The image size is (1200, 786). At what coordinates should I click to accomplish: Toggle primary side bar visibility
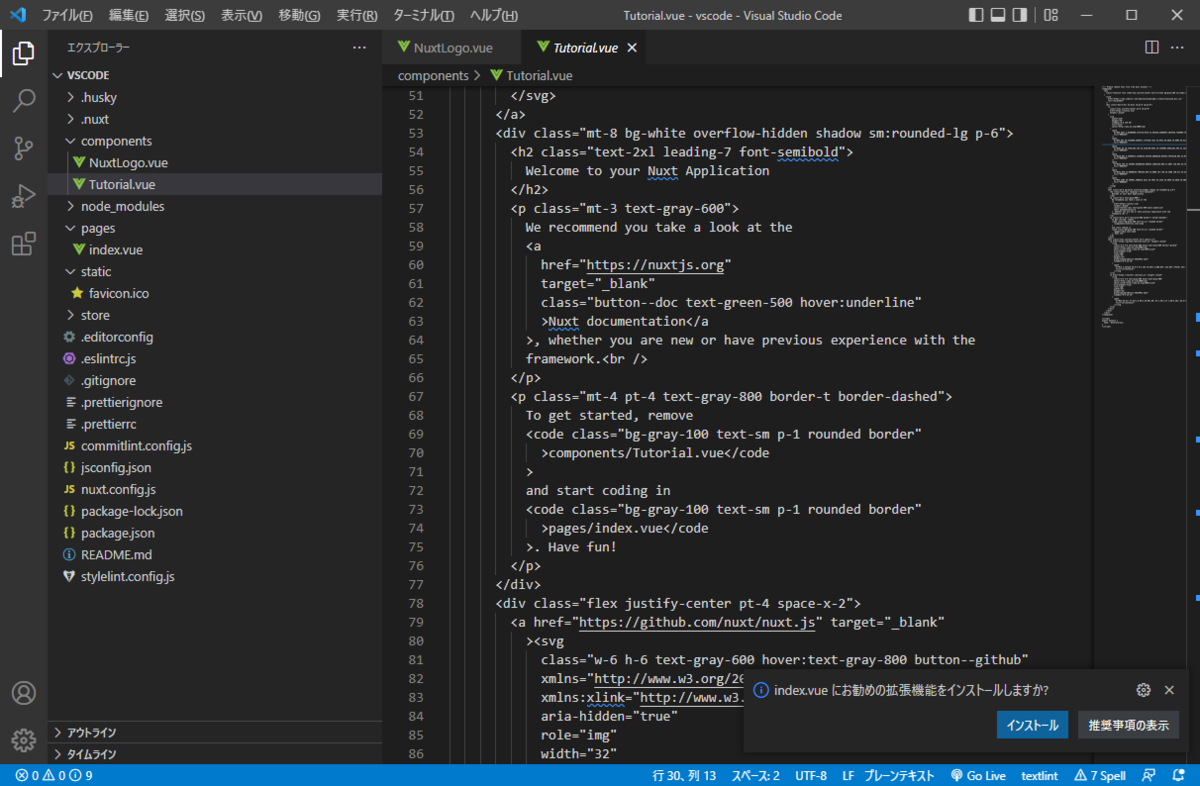coord(977,15)
